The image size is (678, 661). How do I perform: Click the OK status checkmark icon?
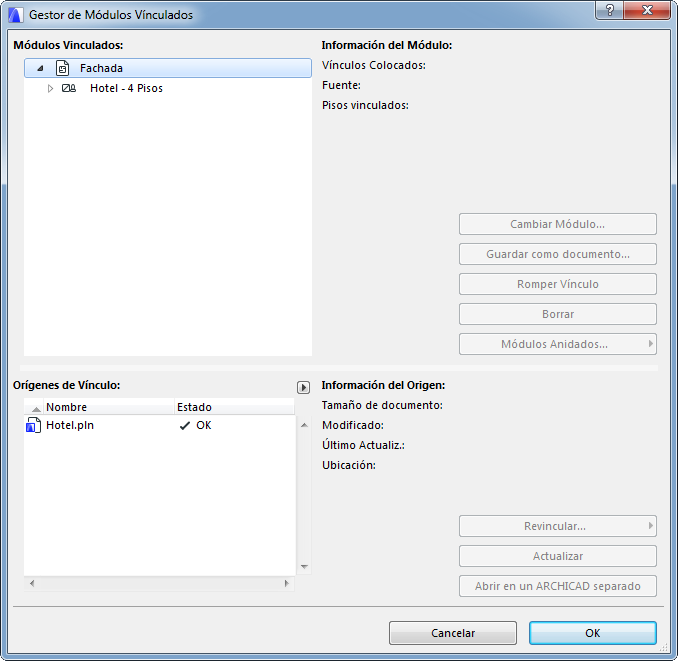click(185, 426)
